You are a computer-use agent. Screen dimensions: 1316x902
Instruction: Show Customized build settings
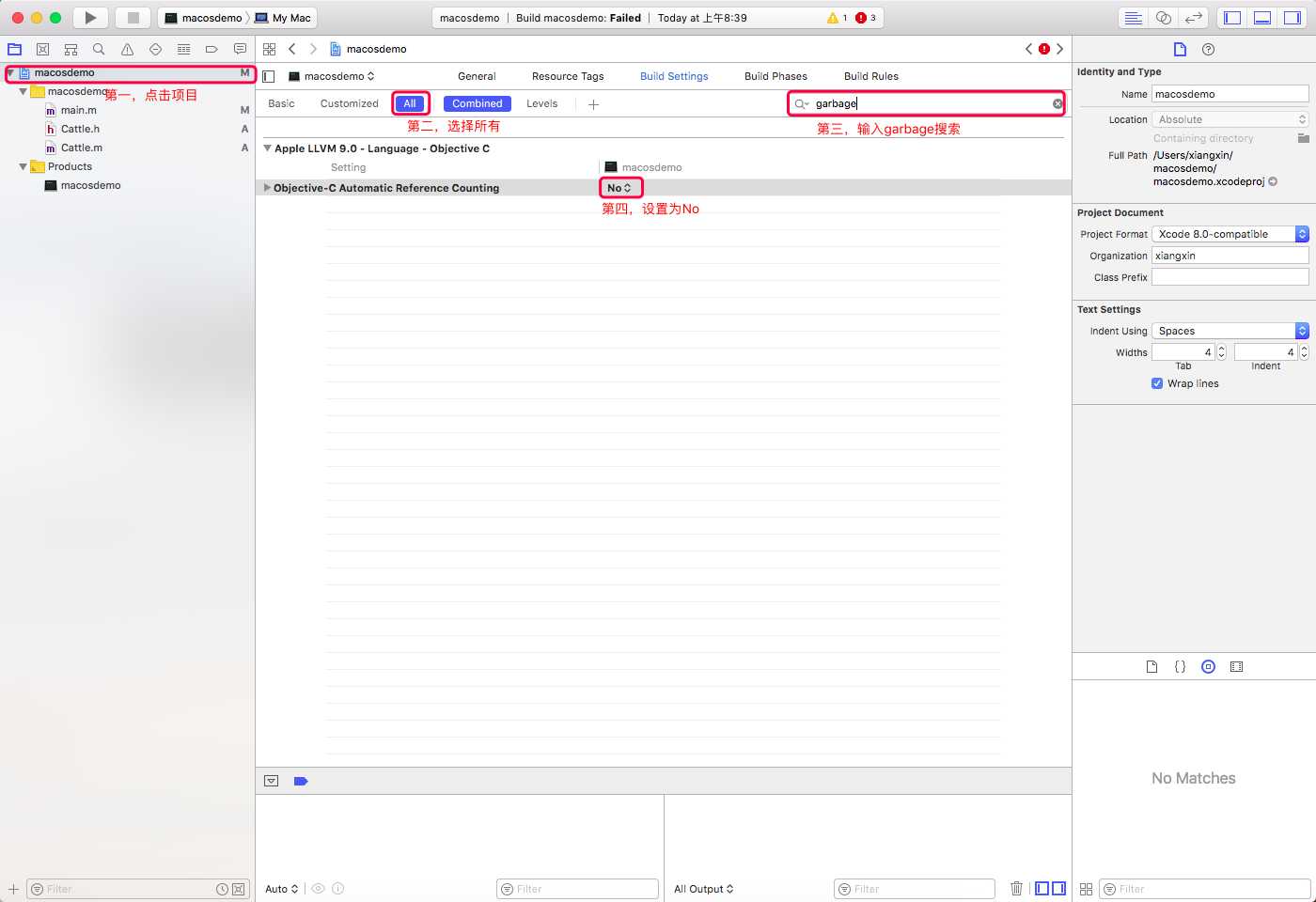pyautogui.click(x=350, y=103)
